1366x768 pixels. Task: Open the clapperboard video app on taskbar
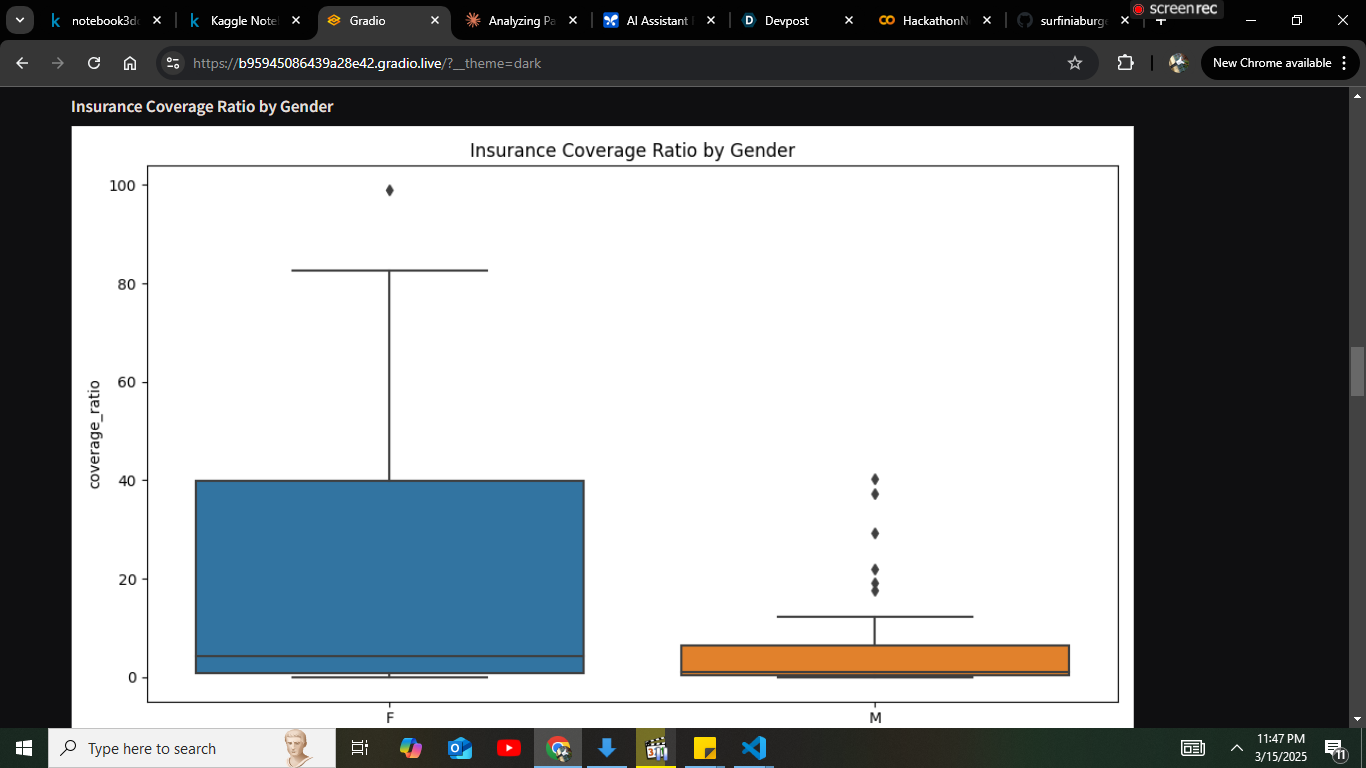[655, 748]
